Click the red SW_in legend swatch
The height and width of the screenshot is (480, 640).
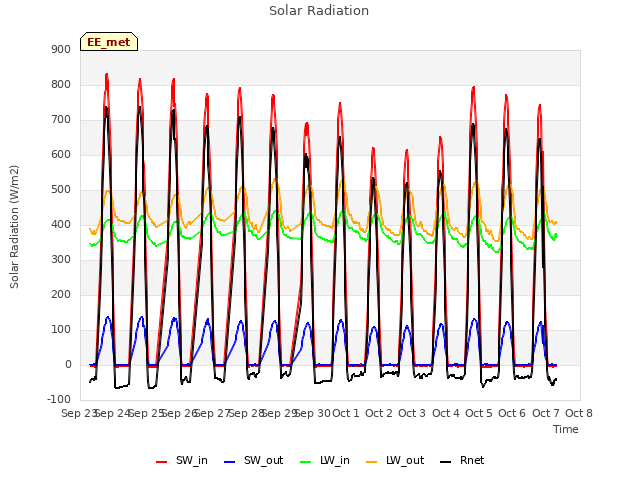tap(162, 462)
